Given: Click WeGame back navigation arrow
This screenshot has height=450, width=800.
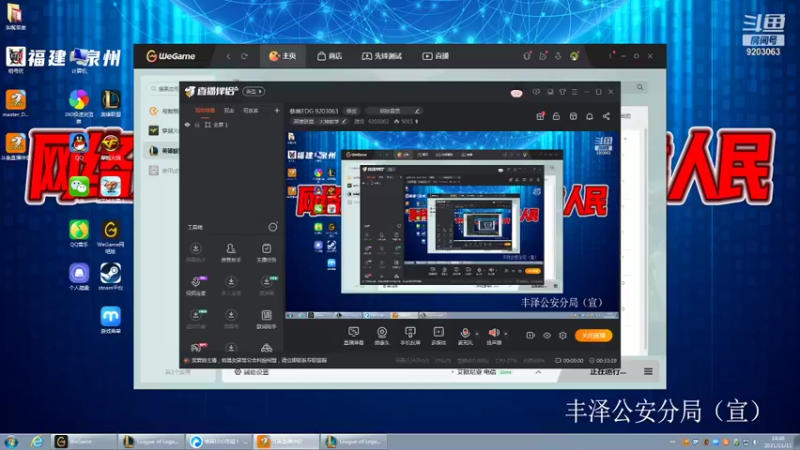Looking at the screenshot, I should 228,56.
